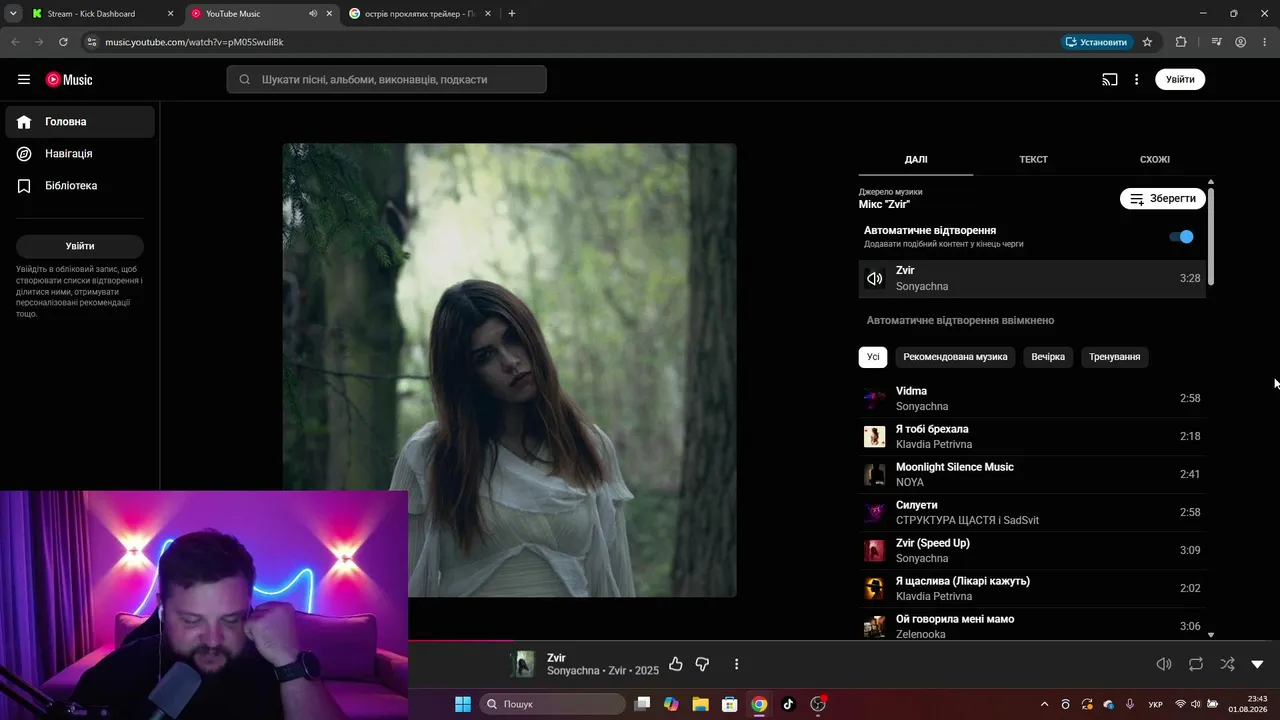
Task: Click the large Zvir album artwork
Action: pos(509,370)
